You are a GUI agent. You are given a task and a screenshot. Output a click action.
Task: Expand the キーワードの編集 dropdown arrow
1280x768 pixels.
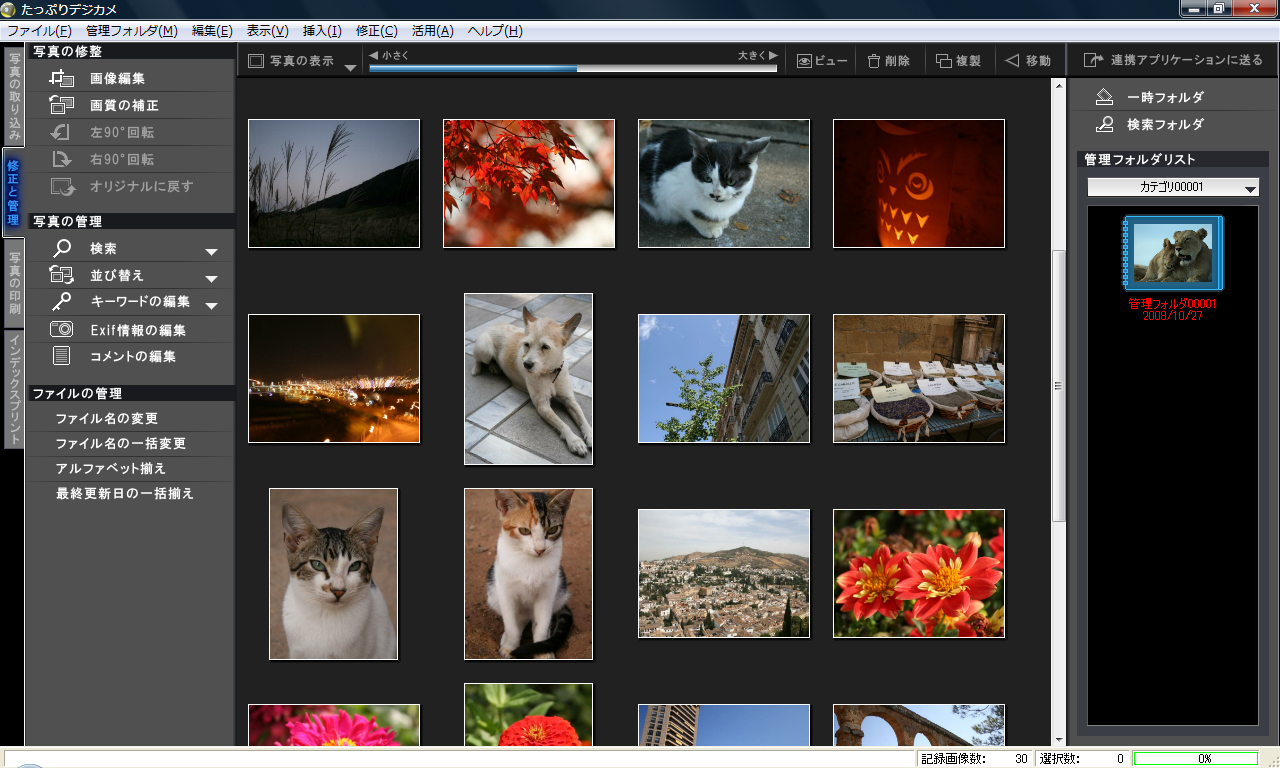(211, 305)
